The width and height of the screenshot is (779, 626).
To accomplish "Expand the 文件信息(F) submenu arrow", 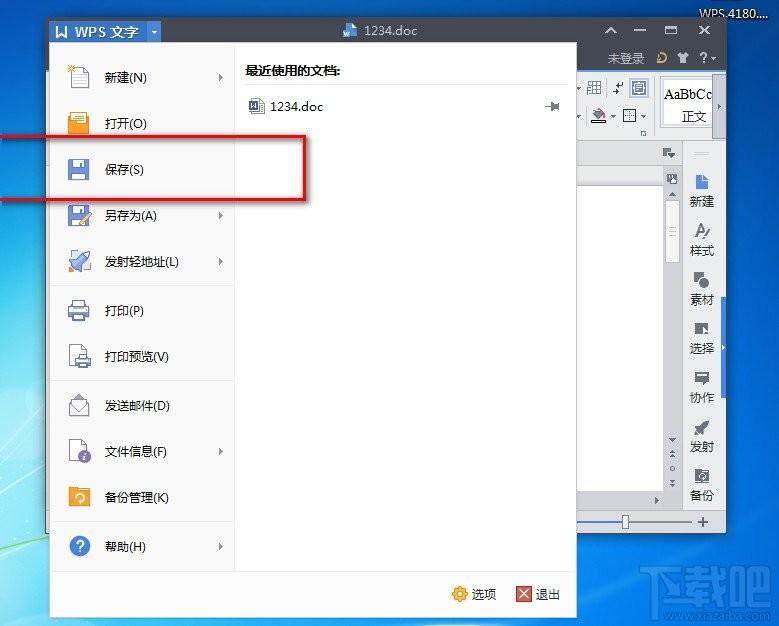I will point(221,451).
